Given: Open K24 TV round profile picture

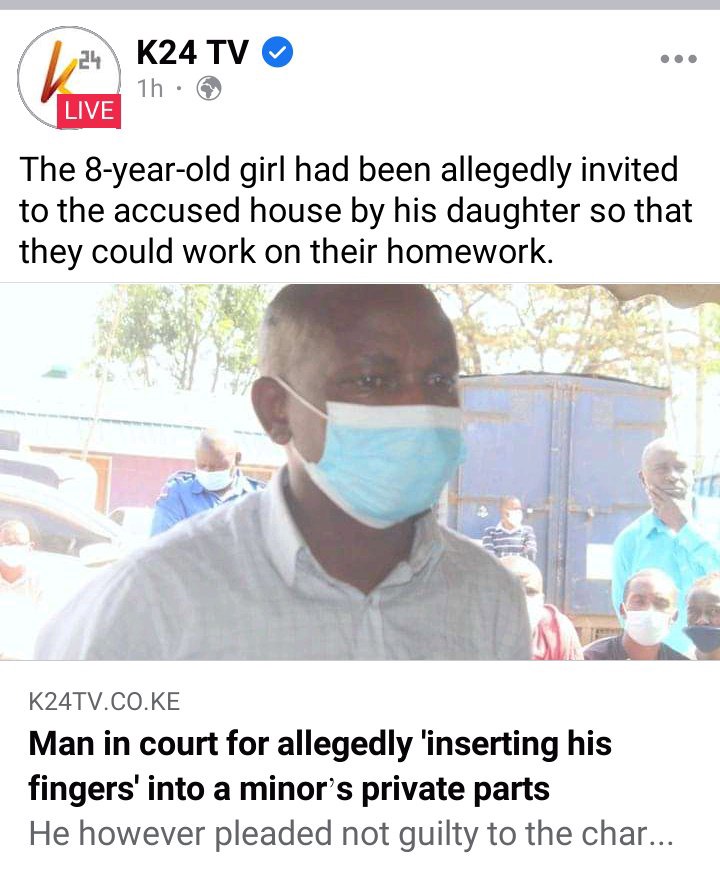Looking at the screenshot, I should pos(69,77).
